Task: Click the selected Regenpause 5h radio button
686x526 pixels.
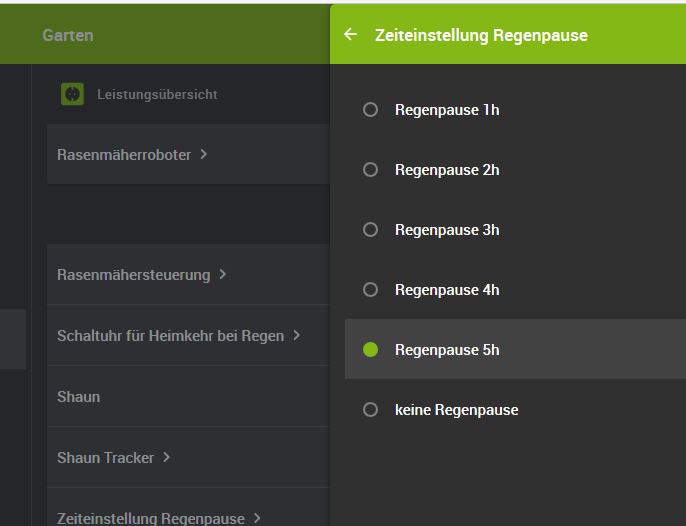Action: 371,350
